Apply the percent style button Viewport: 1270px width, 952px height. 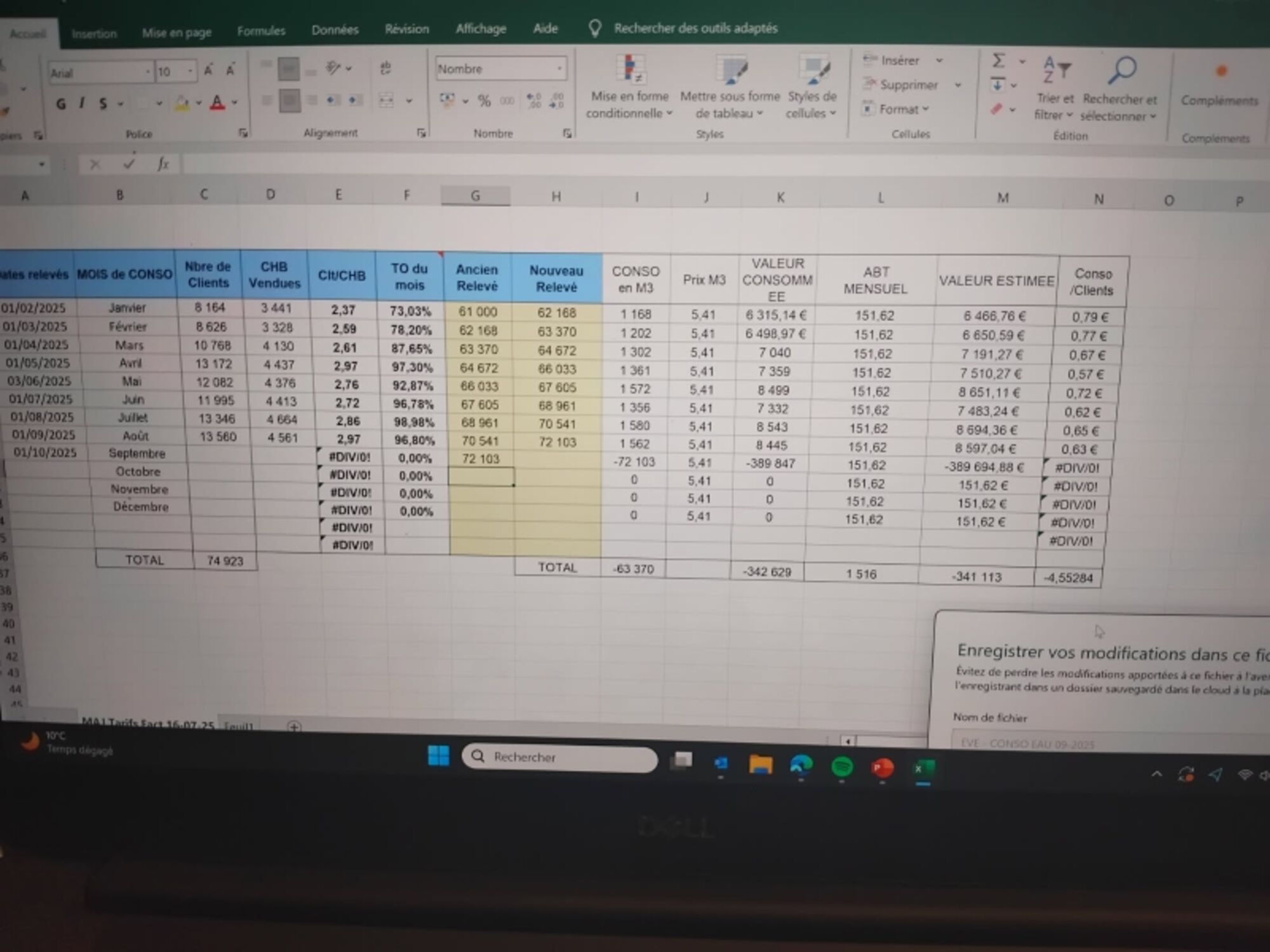click(x=485, y=101)
